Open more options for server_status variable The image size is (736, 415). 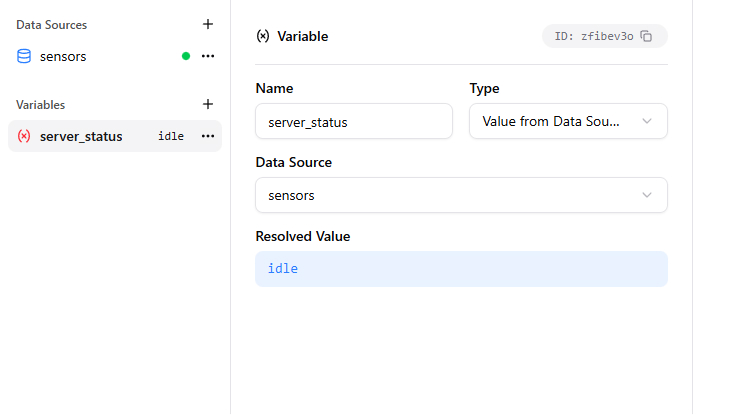pyautogui.click(x=207, y=136)
